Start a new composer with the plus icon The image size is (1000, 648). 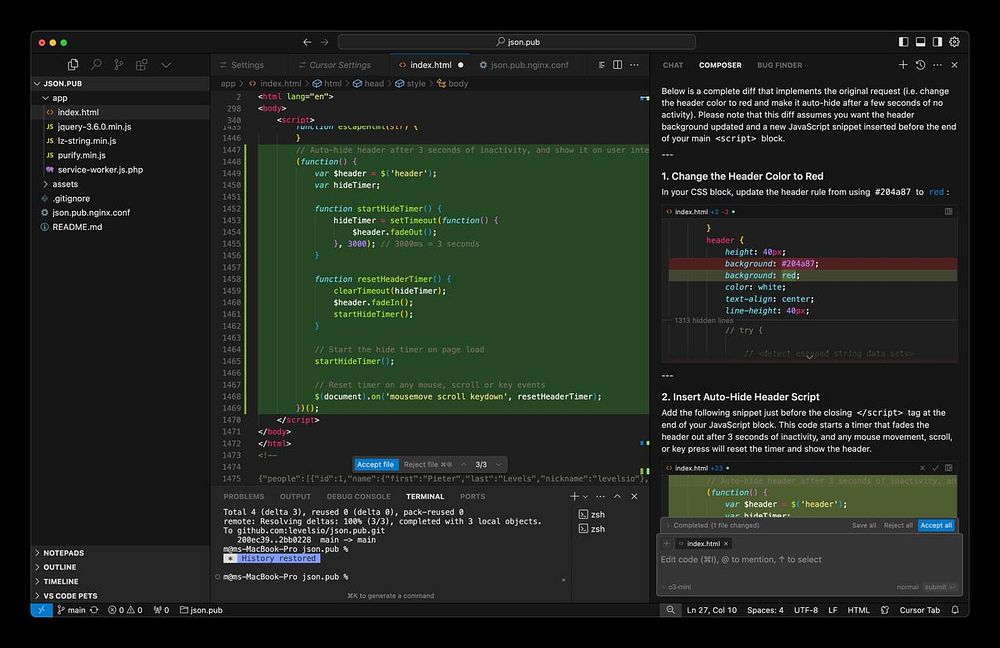902,65
